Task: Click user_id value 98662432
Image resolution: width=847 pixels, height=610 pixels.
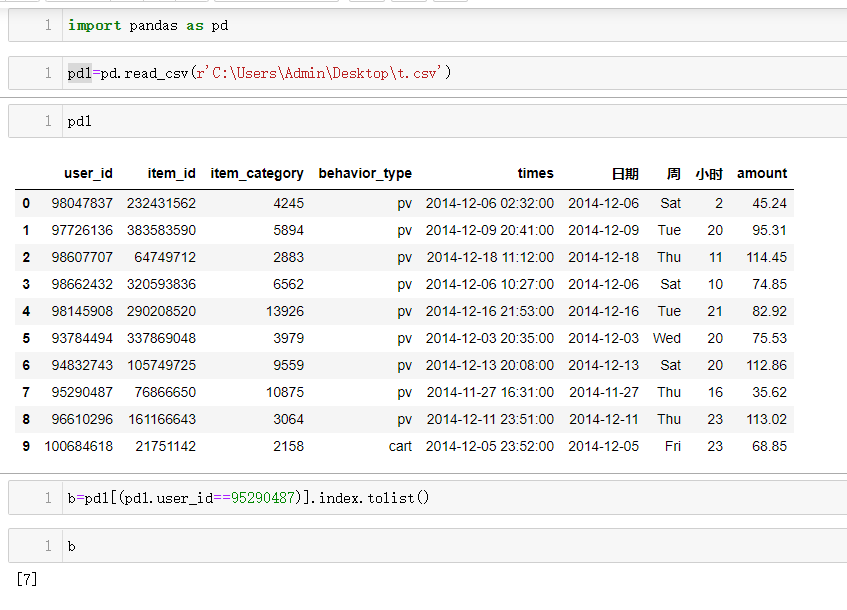Action: (82, 284)
